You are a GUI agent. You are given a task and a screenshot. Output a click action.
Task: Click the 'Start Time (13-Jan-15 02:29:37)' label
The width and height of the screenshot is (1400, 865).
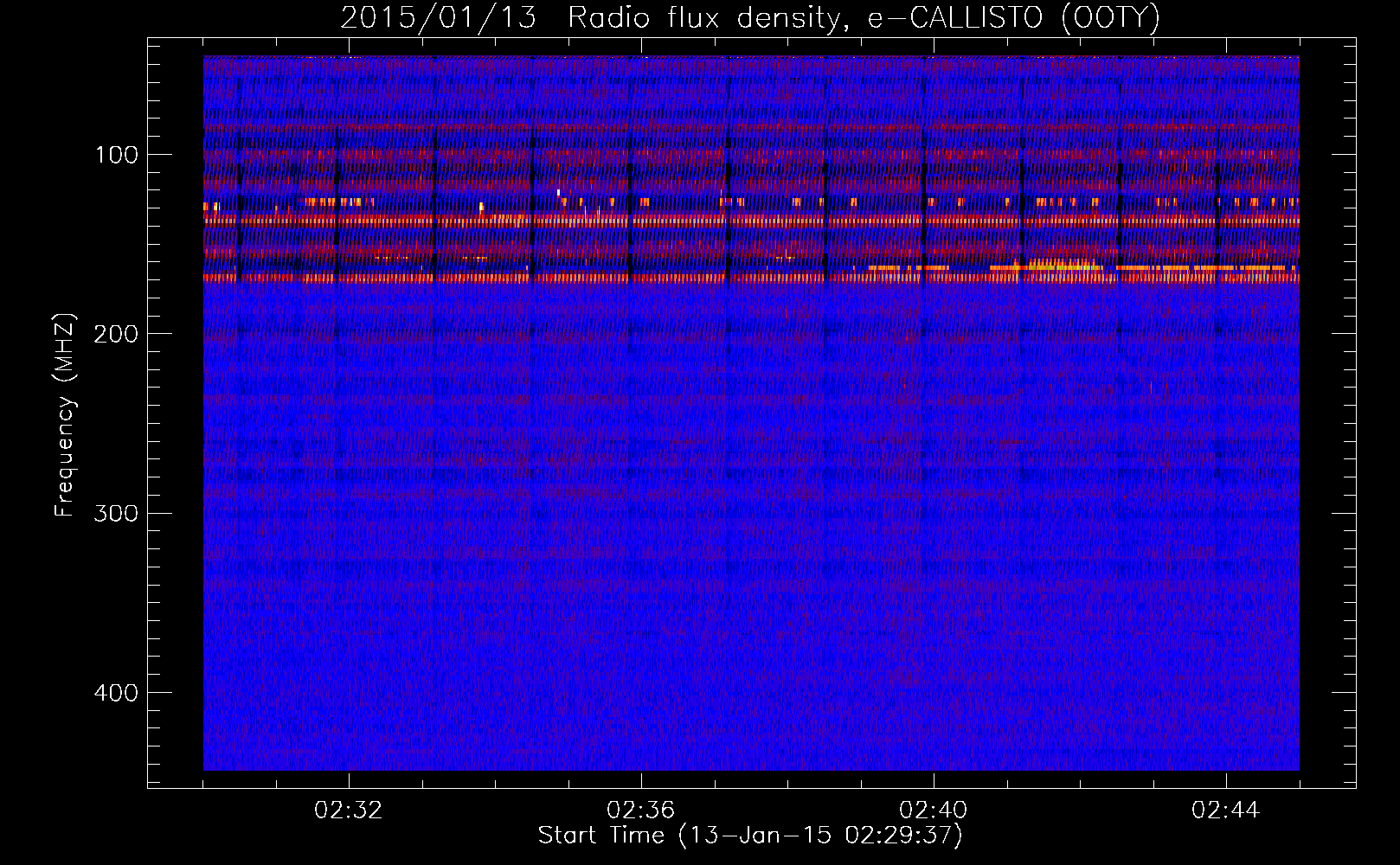pos(750,836)
